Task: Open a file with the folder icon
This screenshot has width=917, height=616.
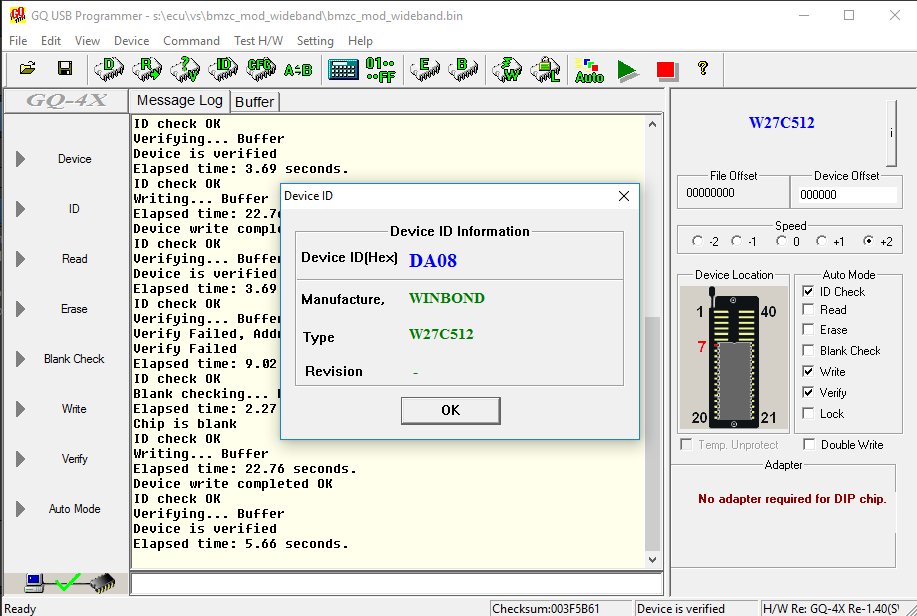Action: point(27,68)
